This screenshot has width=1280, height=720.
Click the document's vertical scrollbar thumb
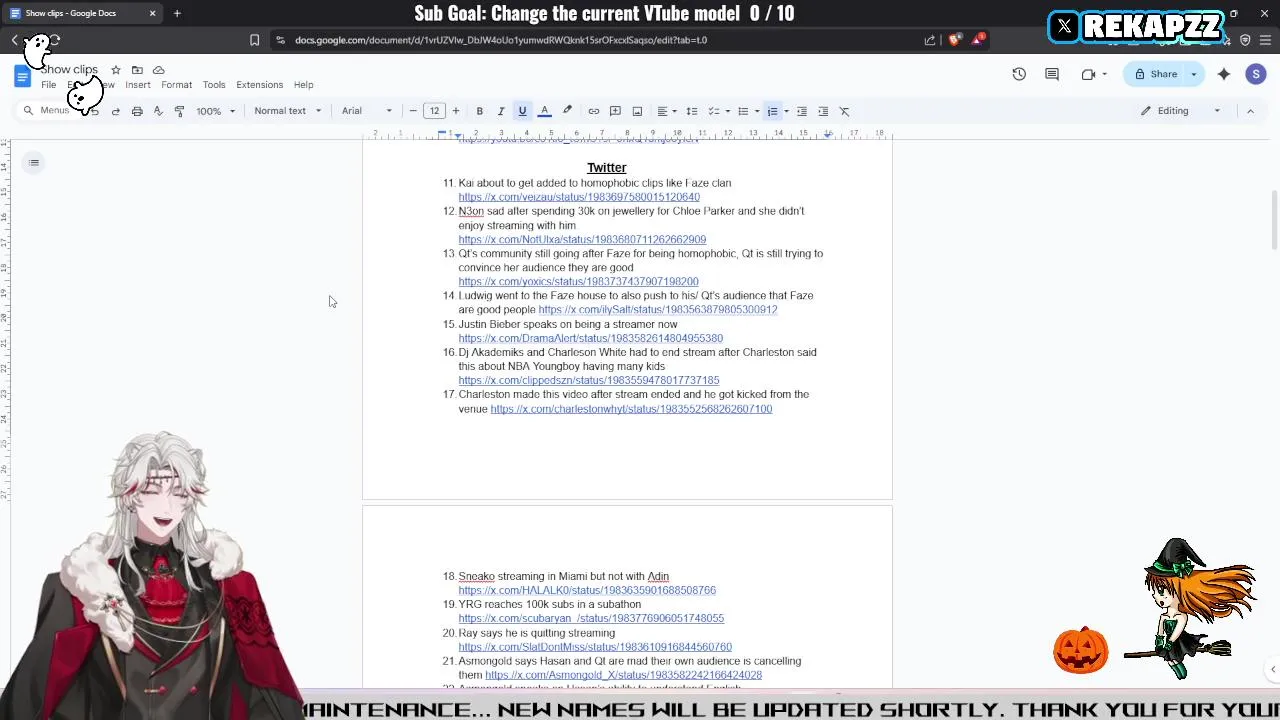point(1273,220)
